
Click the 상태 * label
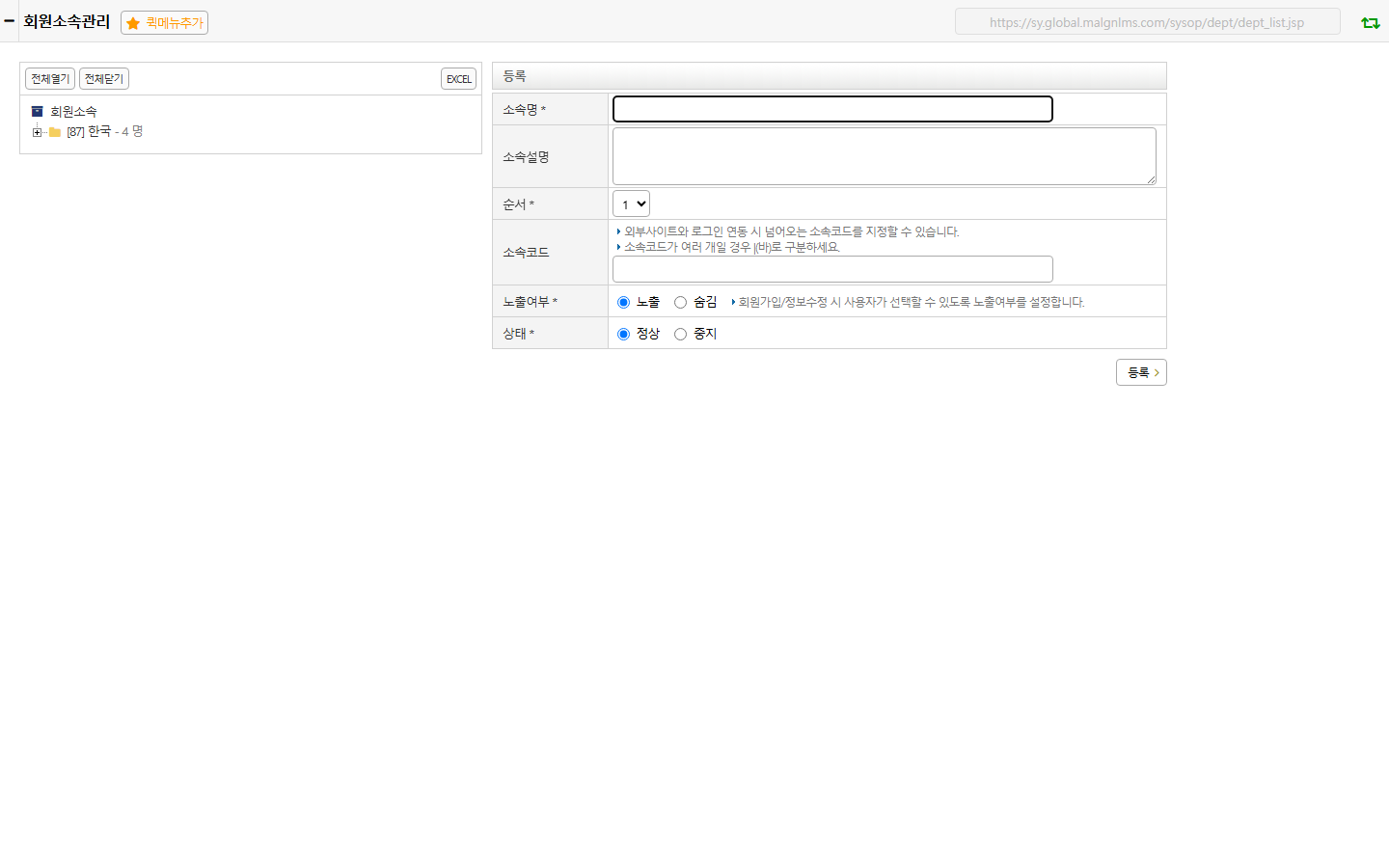518,334
